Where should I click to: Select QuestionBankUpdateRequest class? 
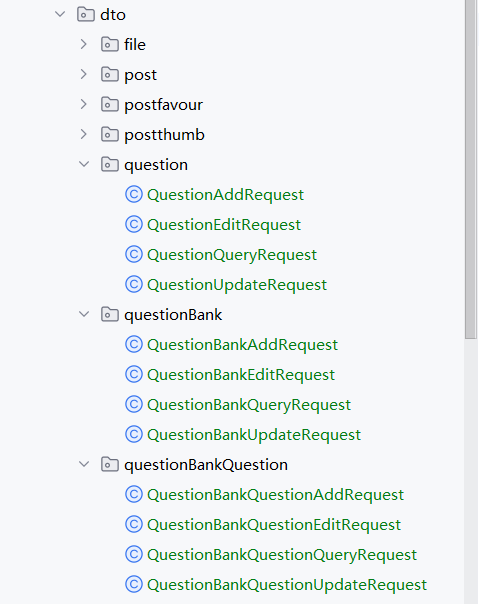coord(254,435)
